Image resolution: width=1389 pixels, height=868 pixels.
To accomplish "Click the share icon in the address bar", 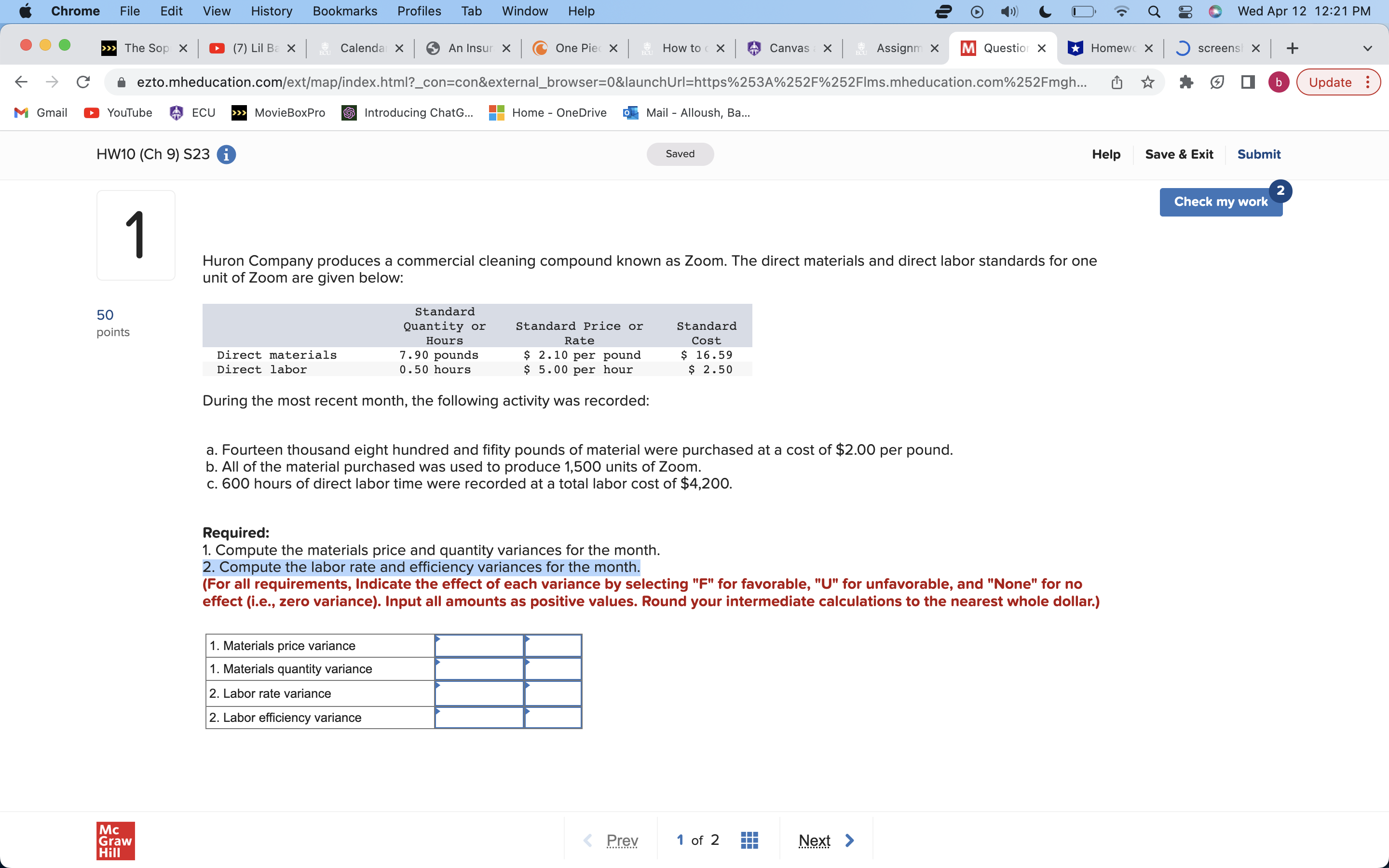I will [x=1116, y=81].
